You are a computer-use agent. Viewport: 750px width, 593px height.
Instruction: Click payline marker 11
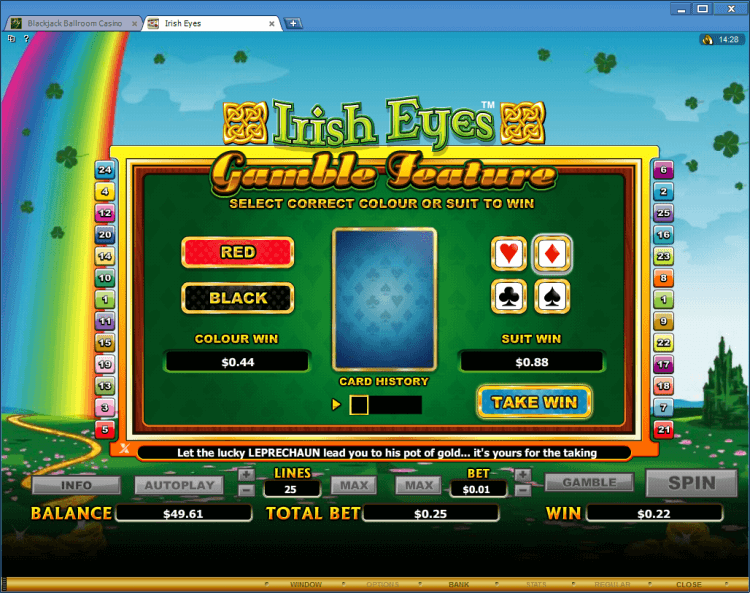pyautogui.click(x=105, y=321)
